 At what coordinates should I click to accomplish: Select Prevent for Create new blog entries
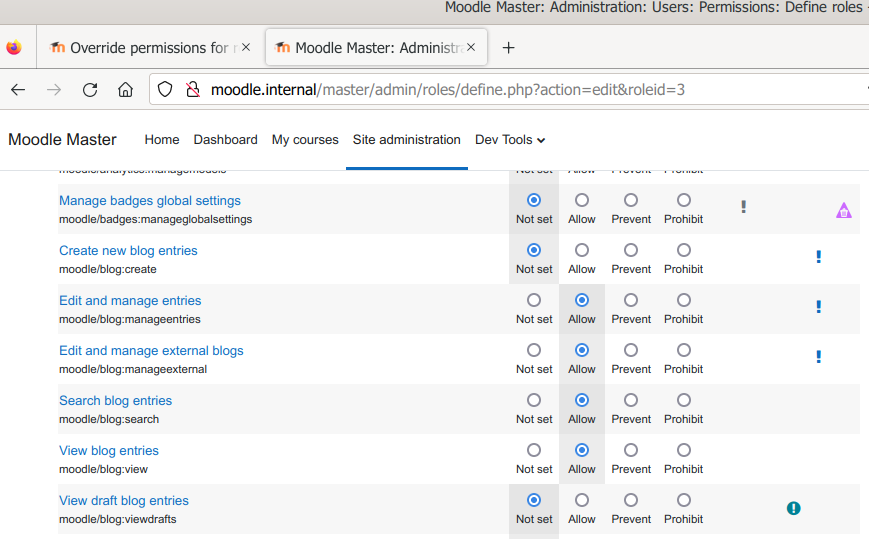point(631,250)
